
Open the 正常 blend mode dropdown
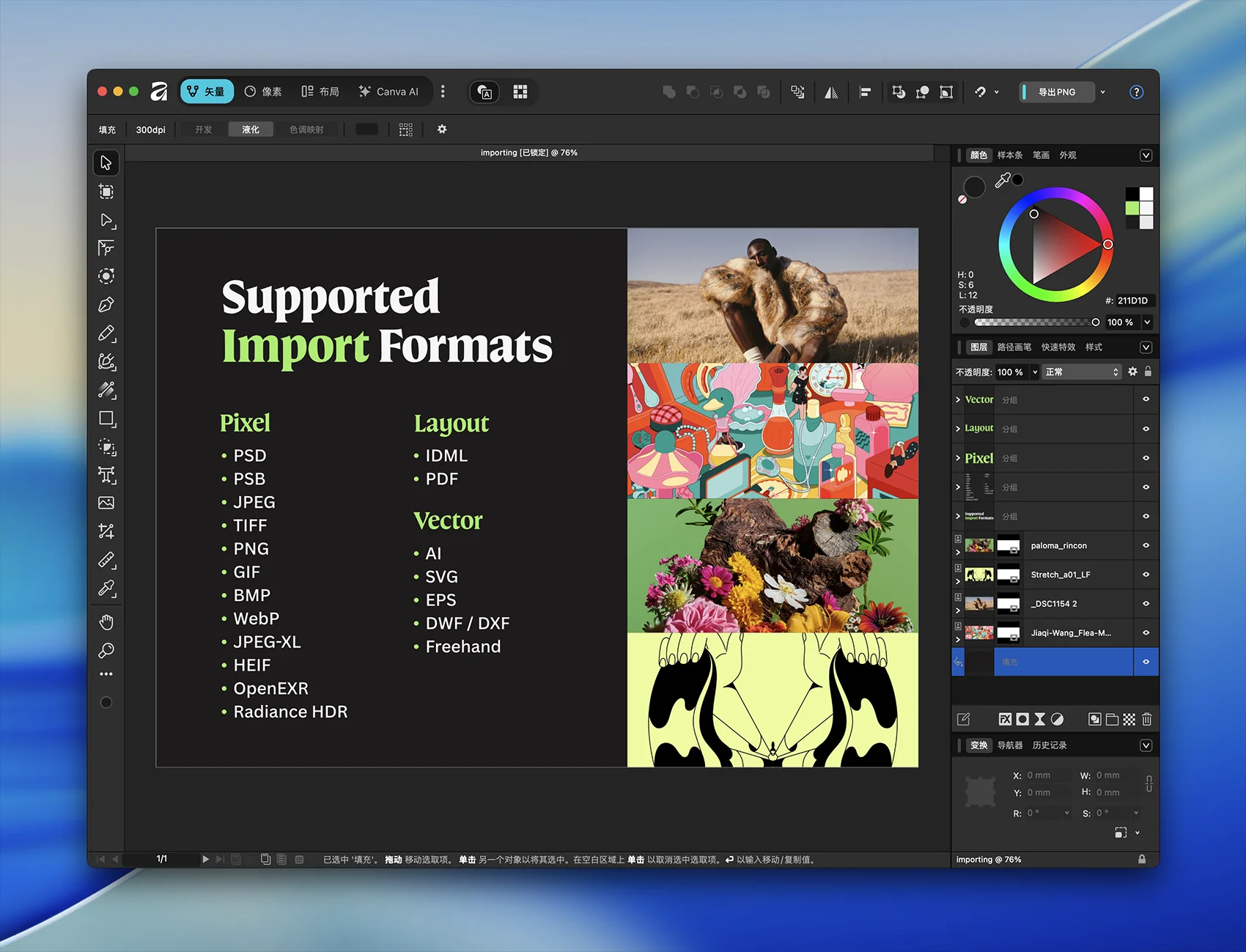[1082, 372]
